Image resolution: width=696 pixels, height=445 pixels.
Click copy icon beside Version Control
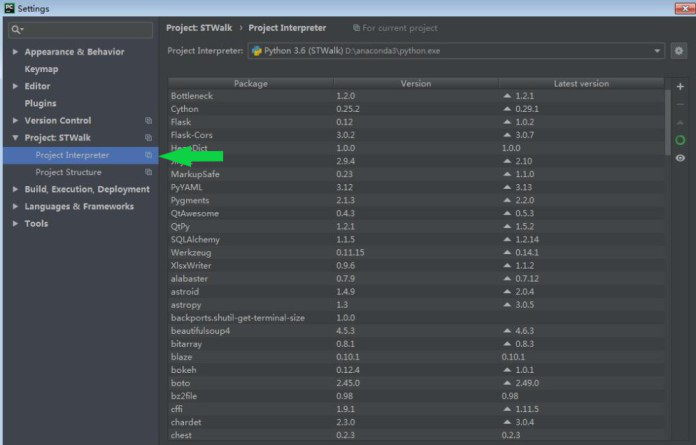tap(148, 121)
